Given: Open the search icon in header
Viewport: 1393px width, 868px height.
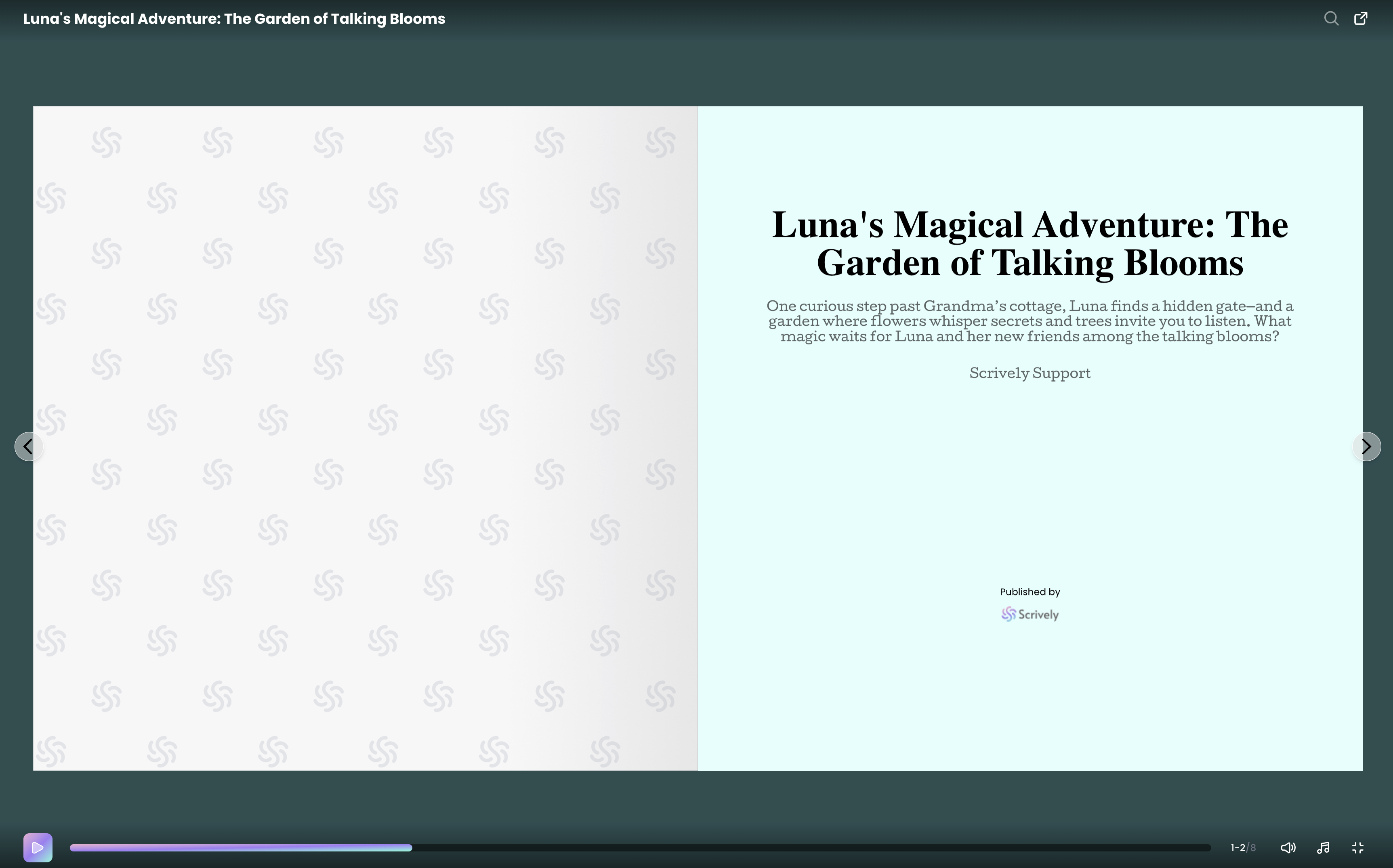Looking at the screenshot, I should point(1331,19).
